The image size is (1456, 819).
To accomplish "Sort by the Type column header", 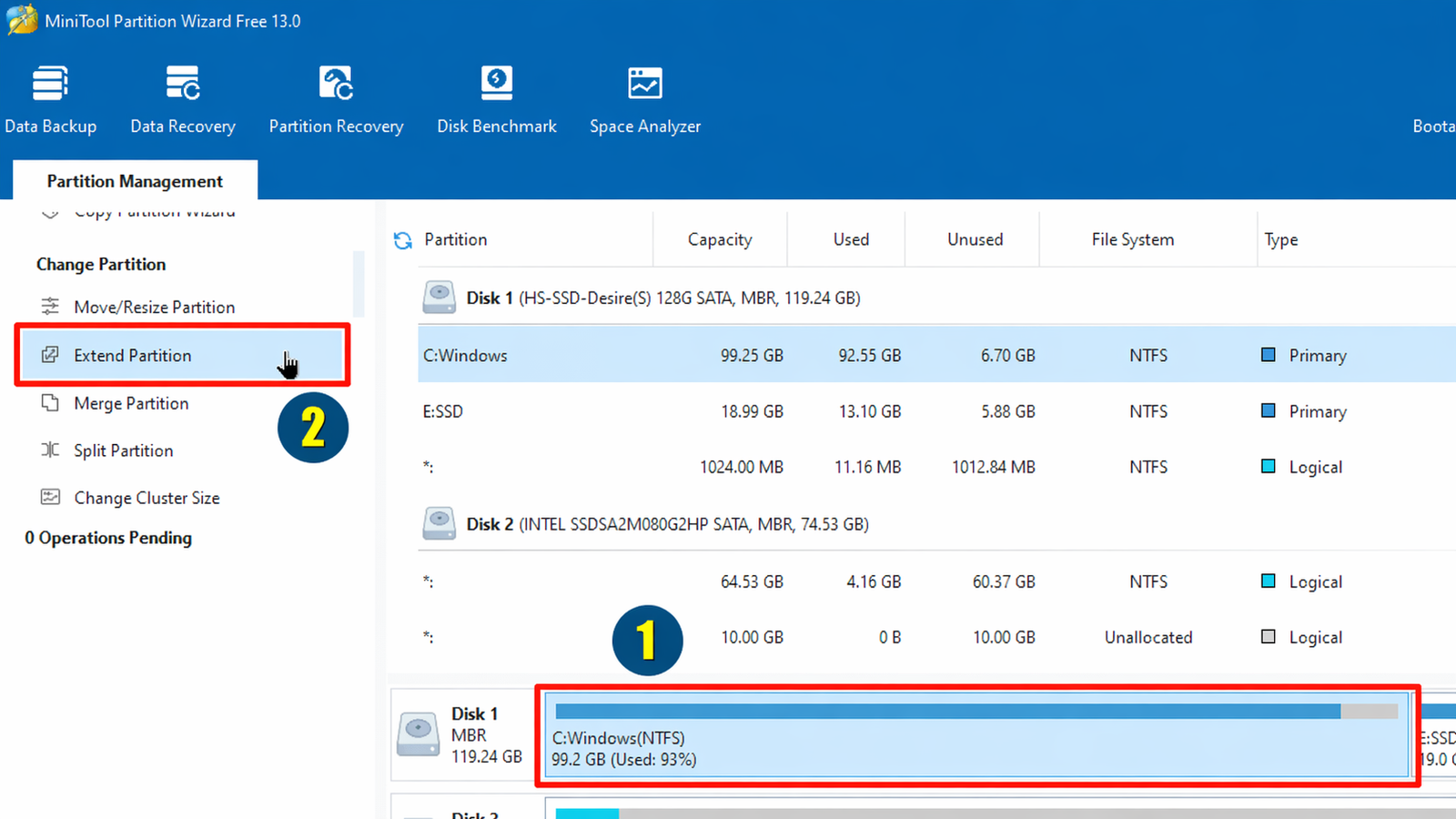I will (1280, 239).
